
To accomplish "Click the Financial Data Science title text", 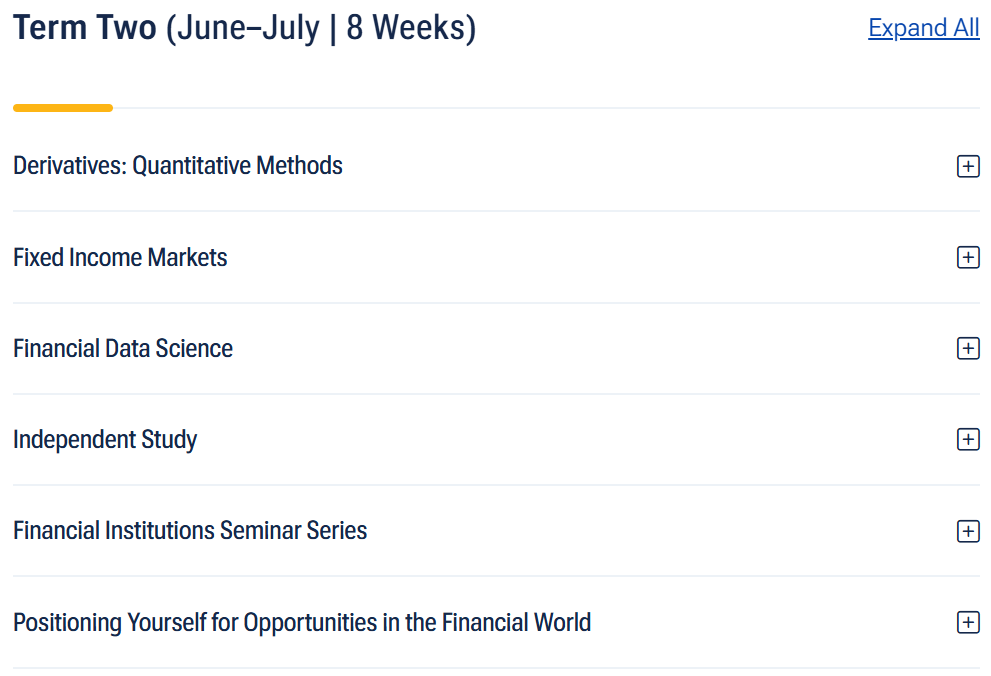I will pos(123,348).
